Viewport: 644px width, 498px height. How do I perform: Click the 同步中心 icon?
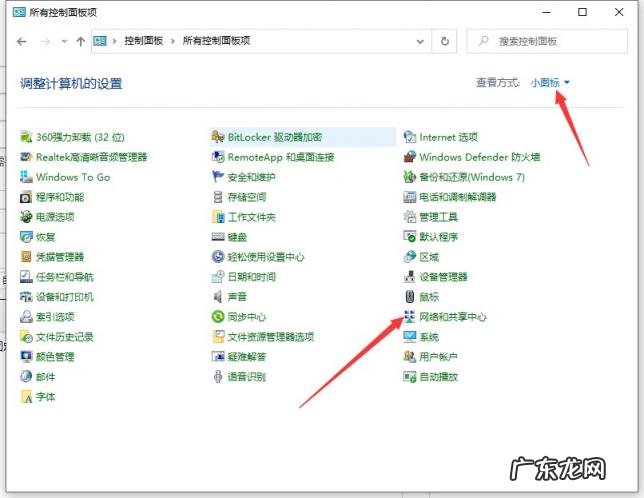click(218, 317)
